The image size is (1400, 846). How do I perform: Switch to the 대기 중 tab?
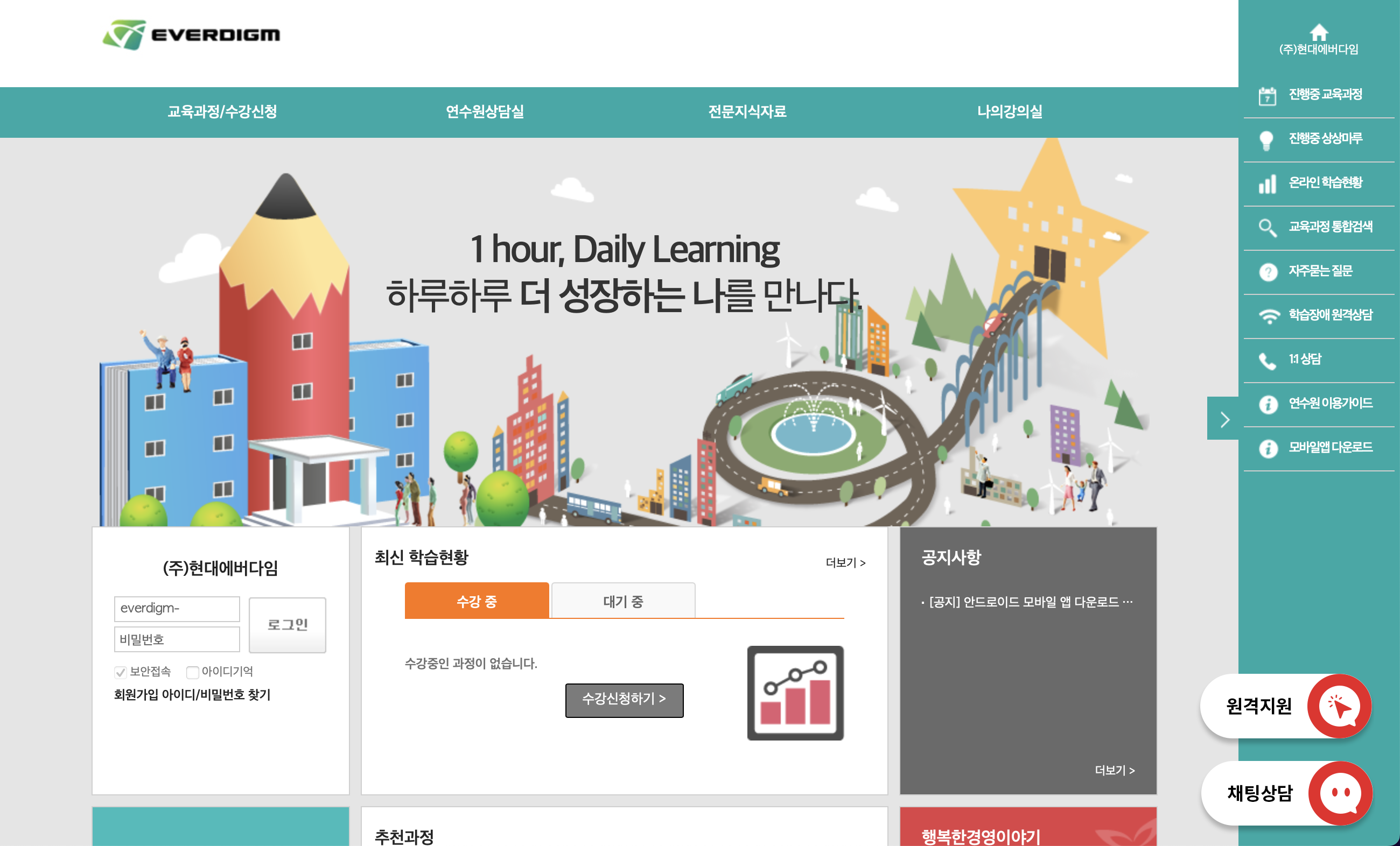tap(624, 601)
